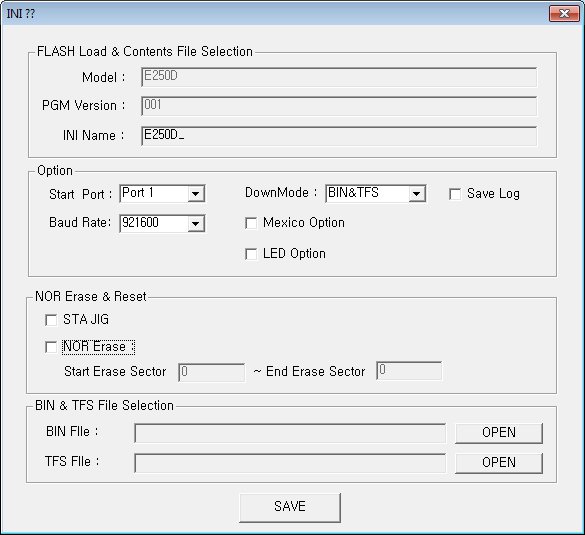Close the INI dialog window
The width and height of the screenshot is (585, 535).
tap(564, 14)
